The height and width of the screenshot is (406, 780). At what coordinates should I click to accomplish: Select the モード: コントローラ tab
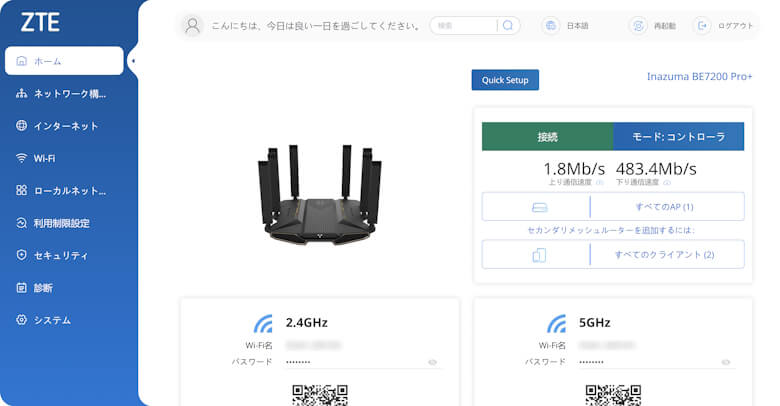[678, 137]
